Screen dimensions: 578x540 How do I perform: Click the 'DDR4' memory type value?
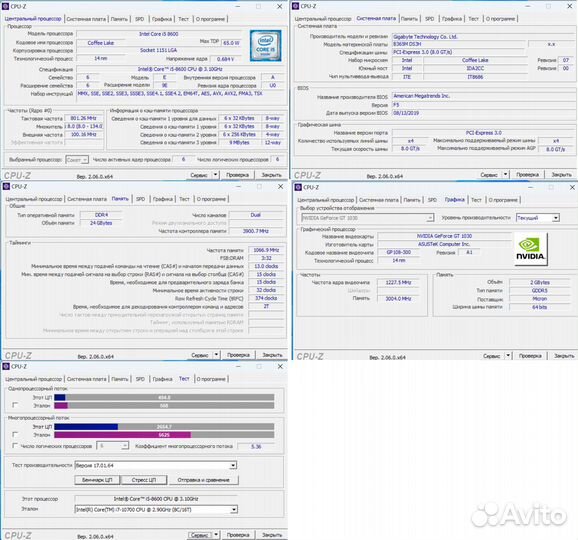click(101, 215)
